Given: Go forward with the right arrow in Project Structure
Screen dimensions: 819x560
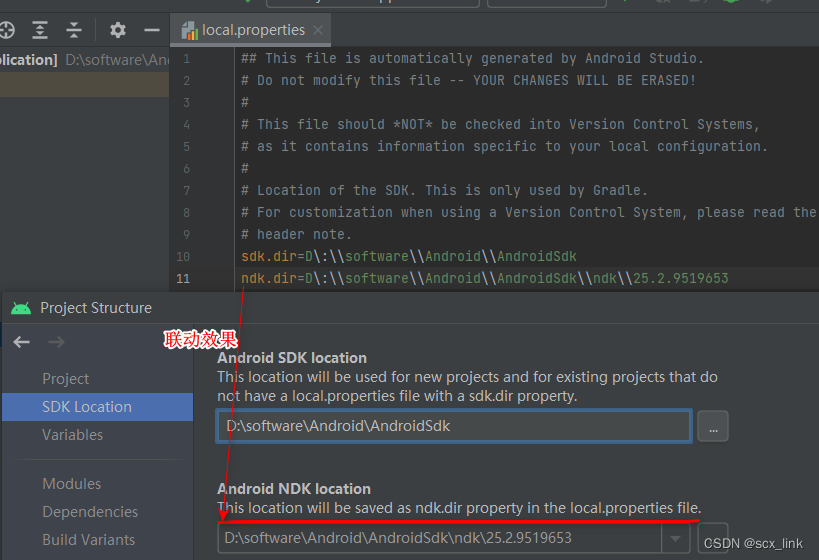Looking at the screenshot, I should click(x=56, y=342).
